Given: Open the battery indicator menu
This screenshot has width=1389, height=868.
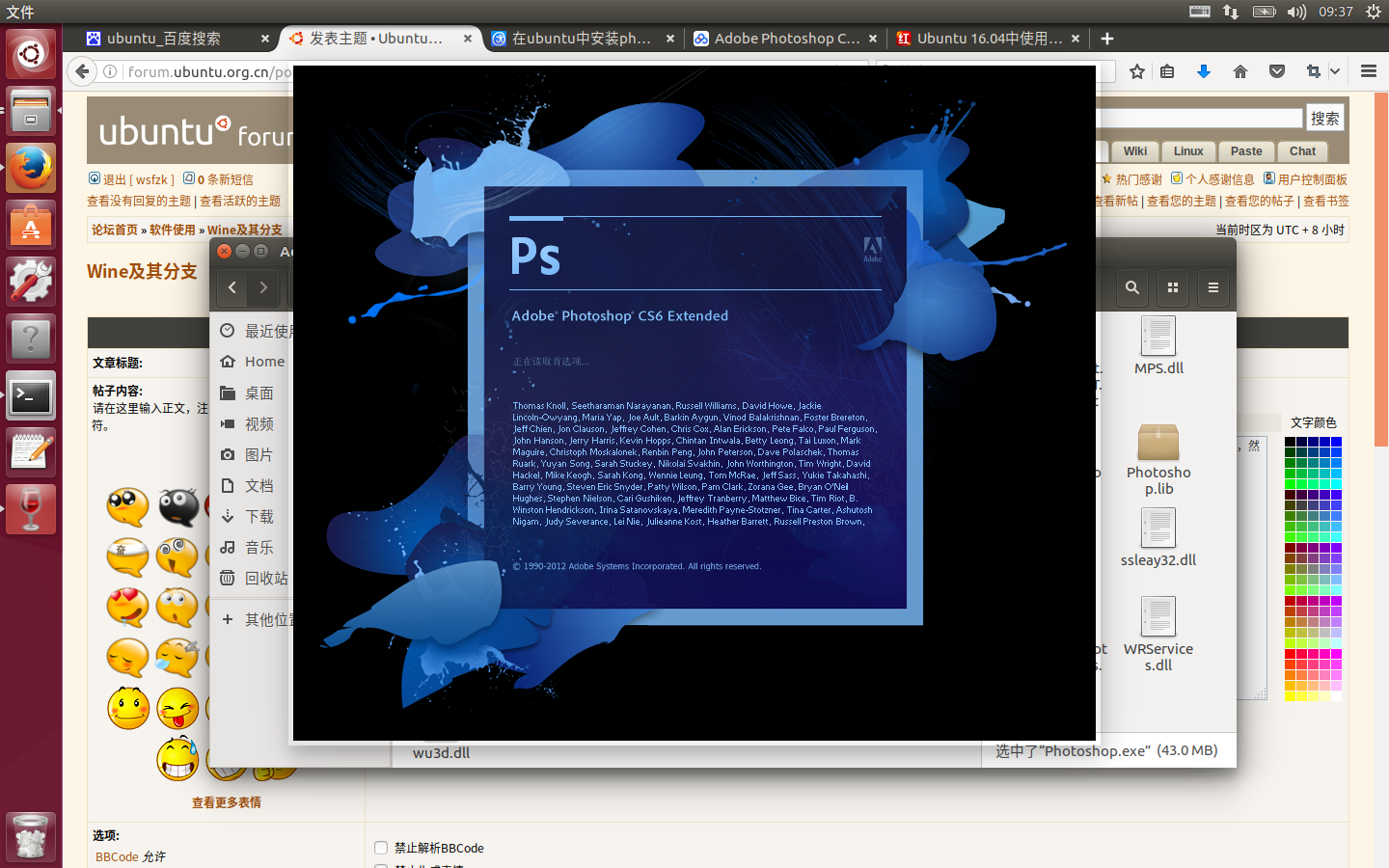Looking at the screenshot, I should coord(1264,12).
